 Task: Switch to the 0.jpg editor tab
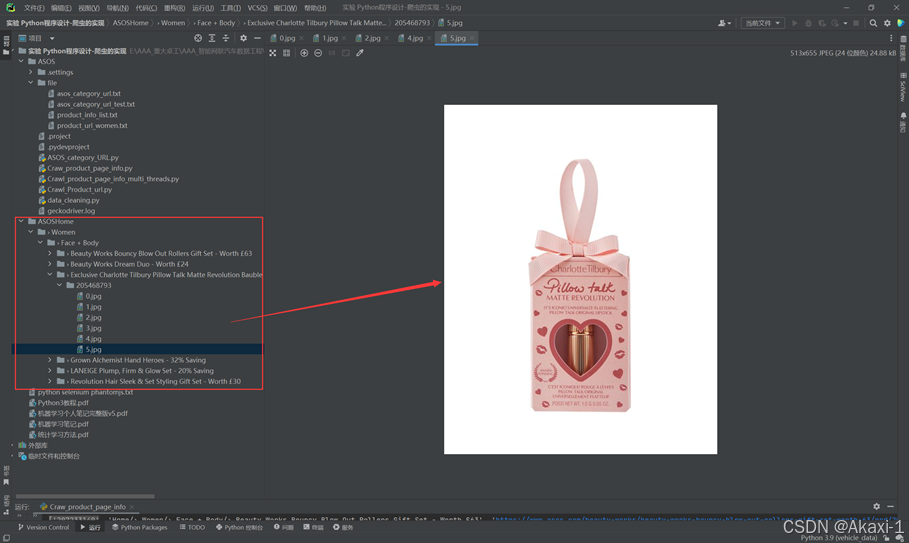pos(286,38)
